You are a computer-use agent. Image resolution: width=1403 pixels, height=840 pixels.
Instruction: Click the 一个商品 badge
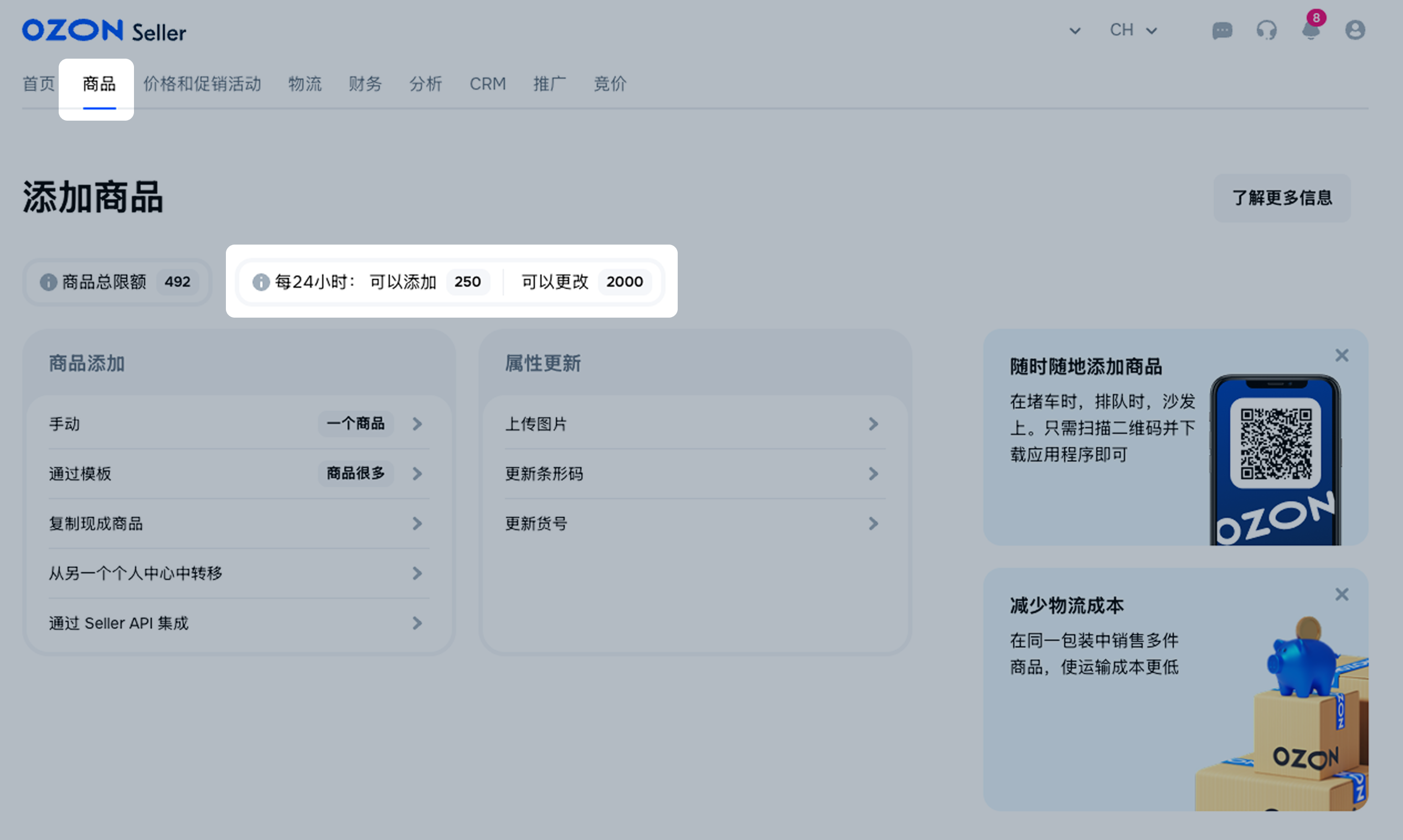point(355,423)
